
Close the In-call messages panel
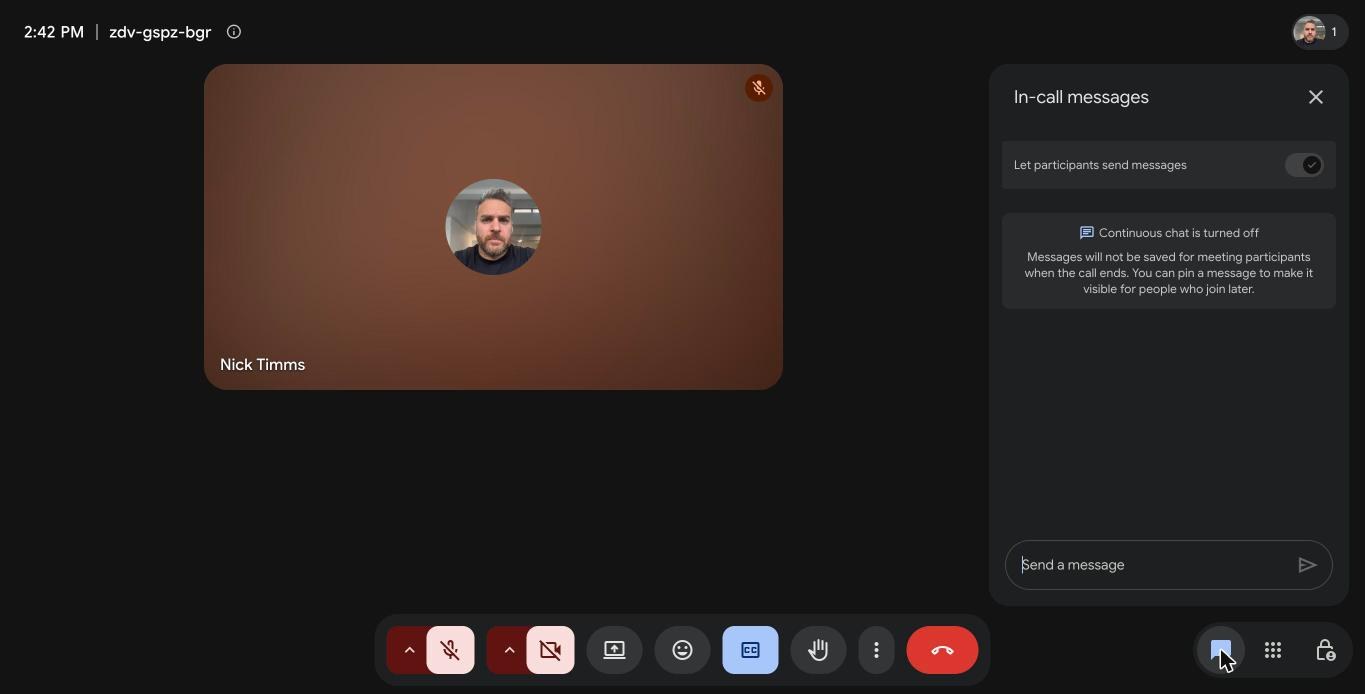click(x=1316, y=97)
